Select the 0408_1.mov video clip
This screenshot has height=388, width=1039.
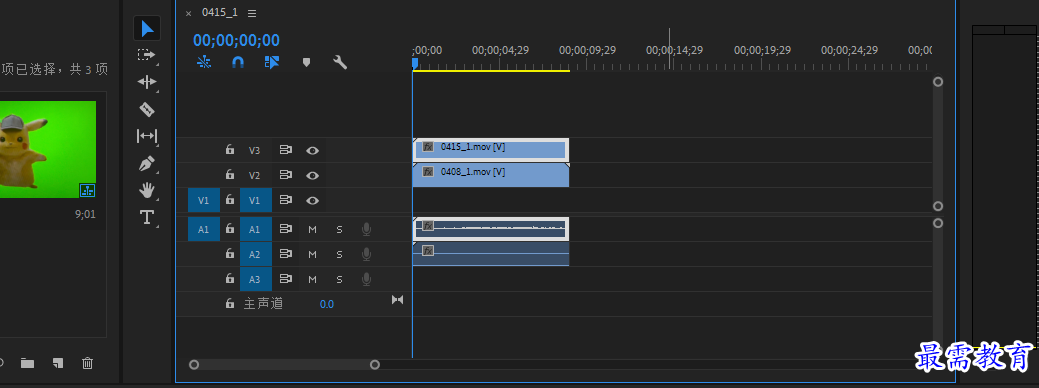(x=490, y=175)
